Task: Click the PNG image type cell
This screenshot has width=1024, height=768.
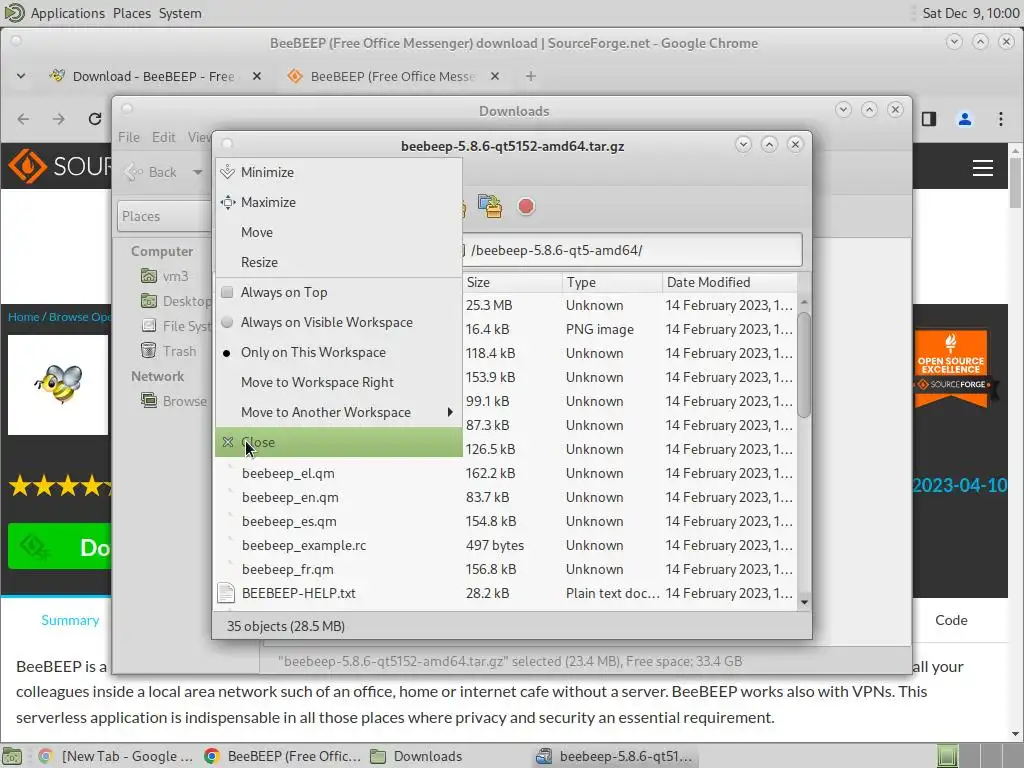Action: point(600,330)
